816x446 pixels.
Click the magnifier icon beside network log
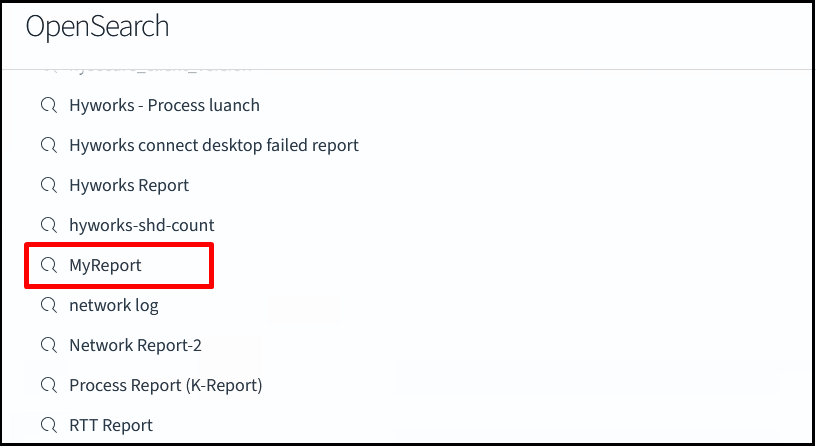48,305
